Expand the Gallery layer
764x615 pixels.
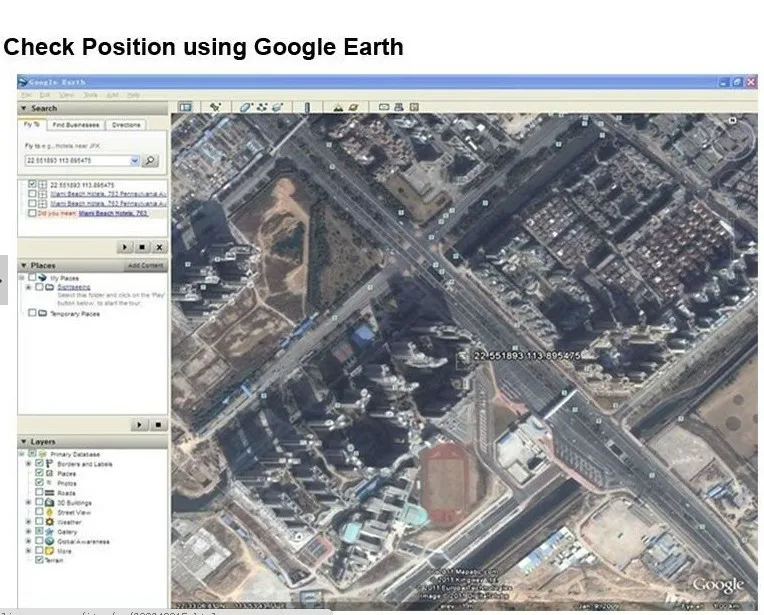[28, 532]
